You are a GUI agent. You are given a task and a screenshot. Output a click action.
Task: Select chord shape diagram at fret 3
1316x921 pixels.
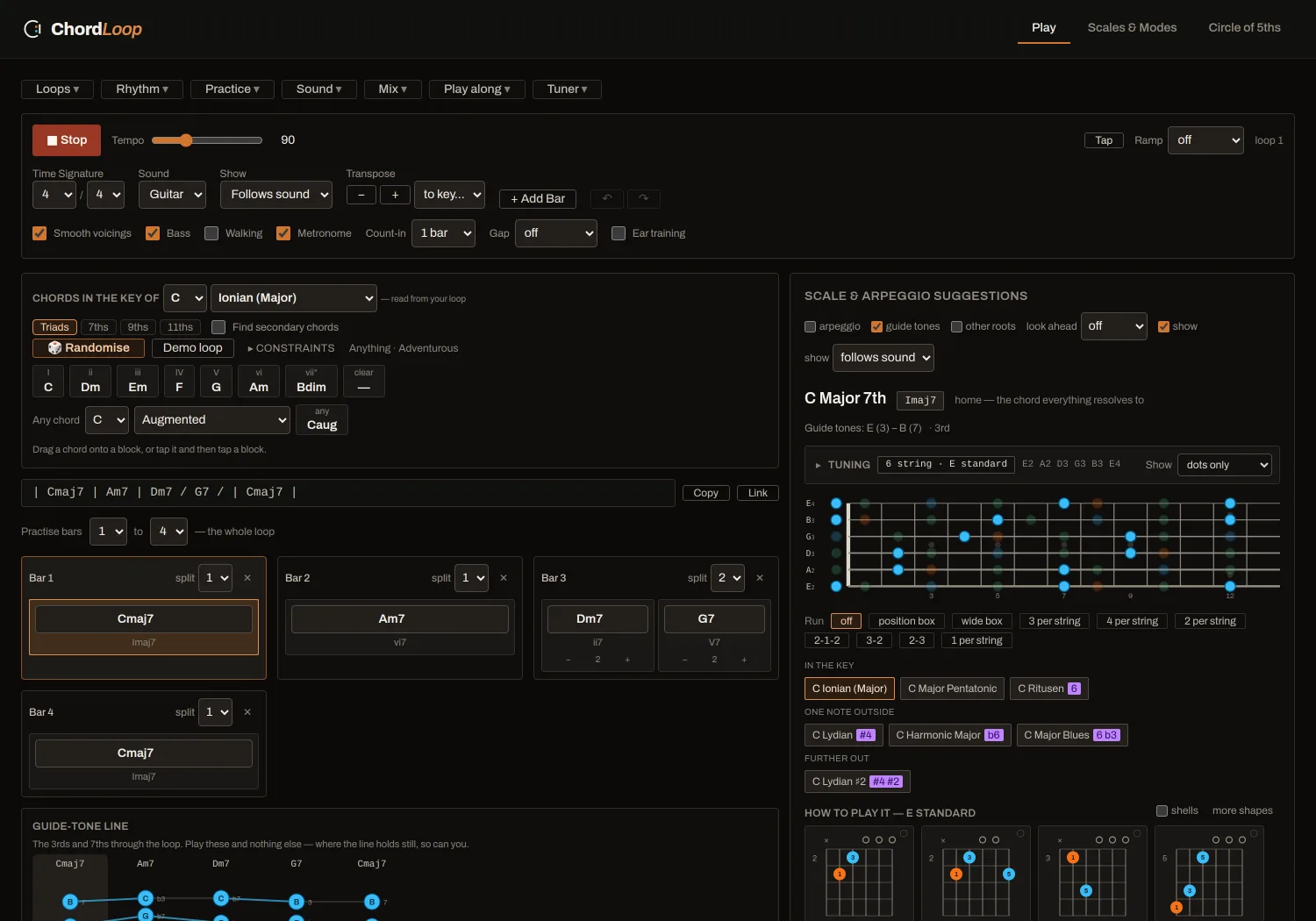(x=1092, y=874)
